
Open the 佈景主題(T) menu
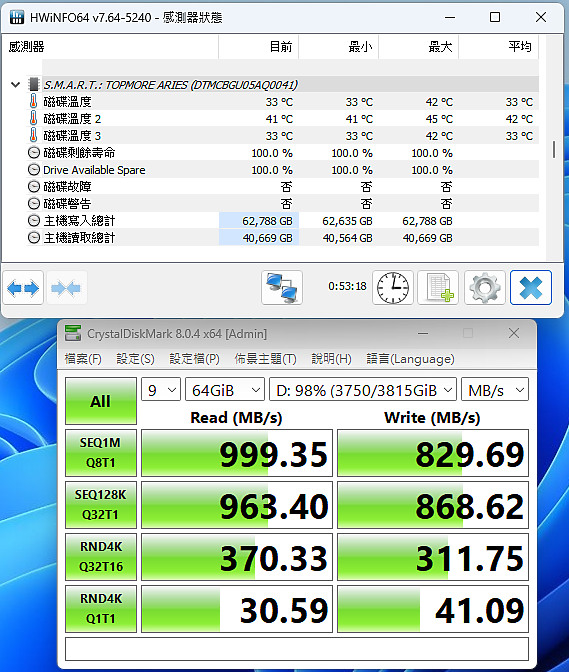[x=265, y=359]
